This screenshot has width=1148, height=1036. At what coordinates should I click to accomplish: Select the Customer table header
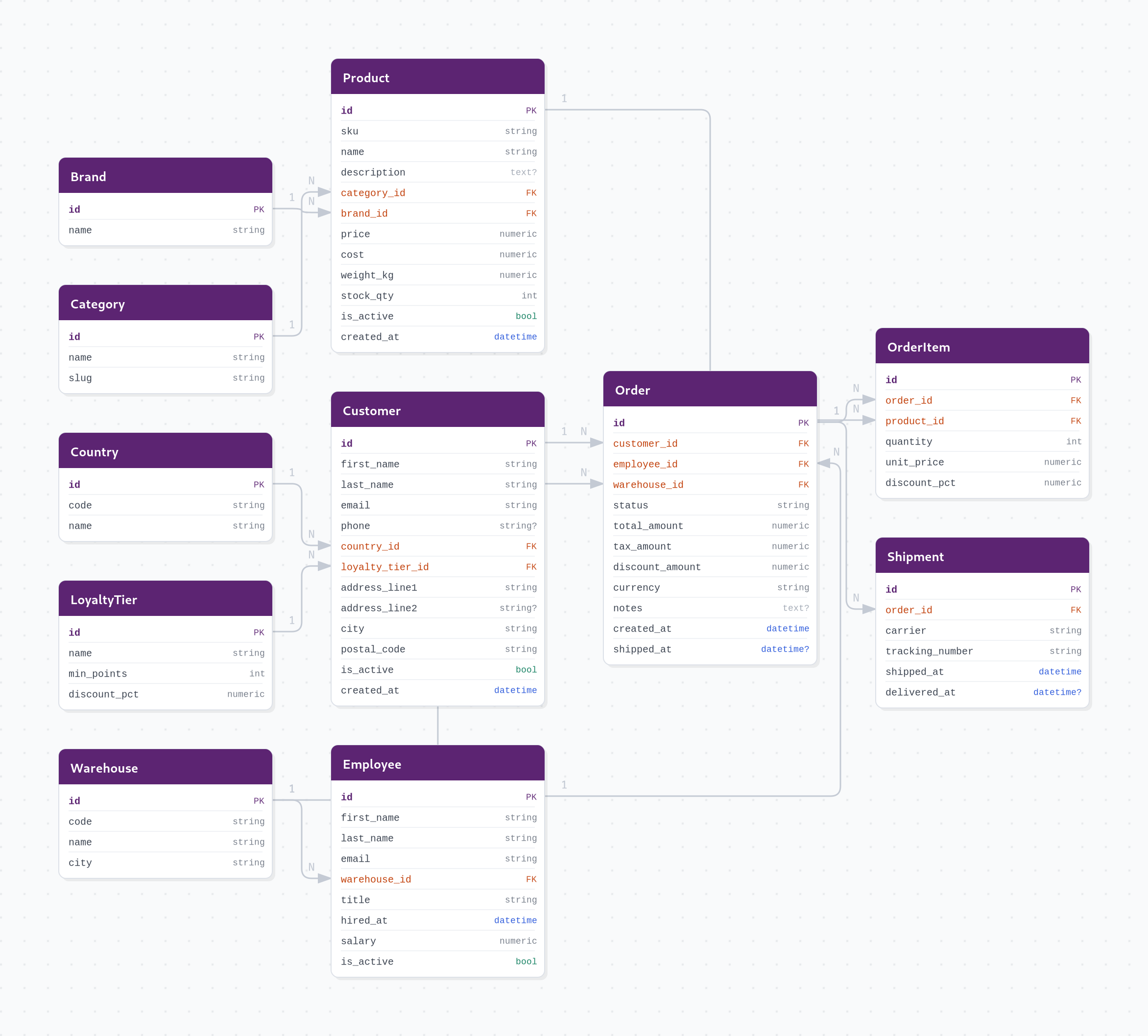click(x=437, y=410)
